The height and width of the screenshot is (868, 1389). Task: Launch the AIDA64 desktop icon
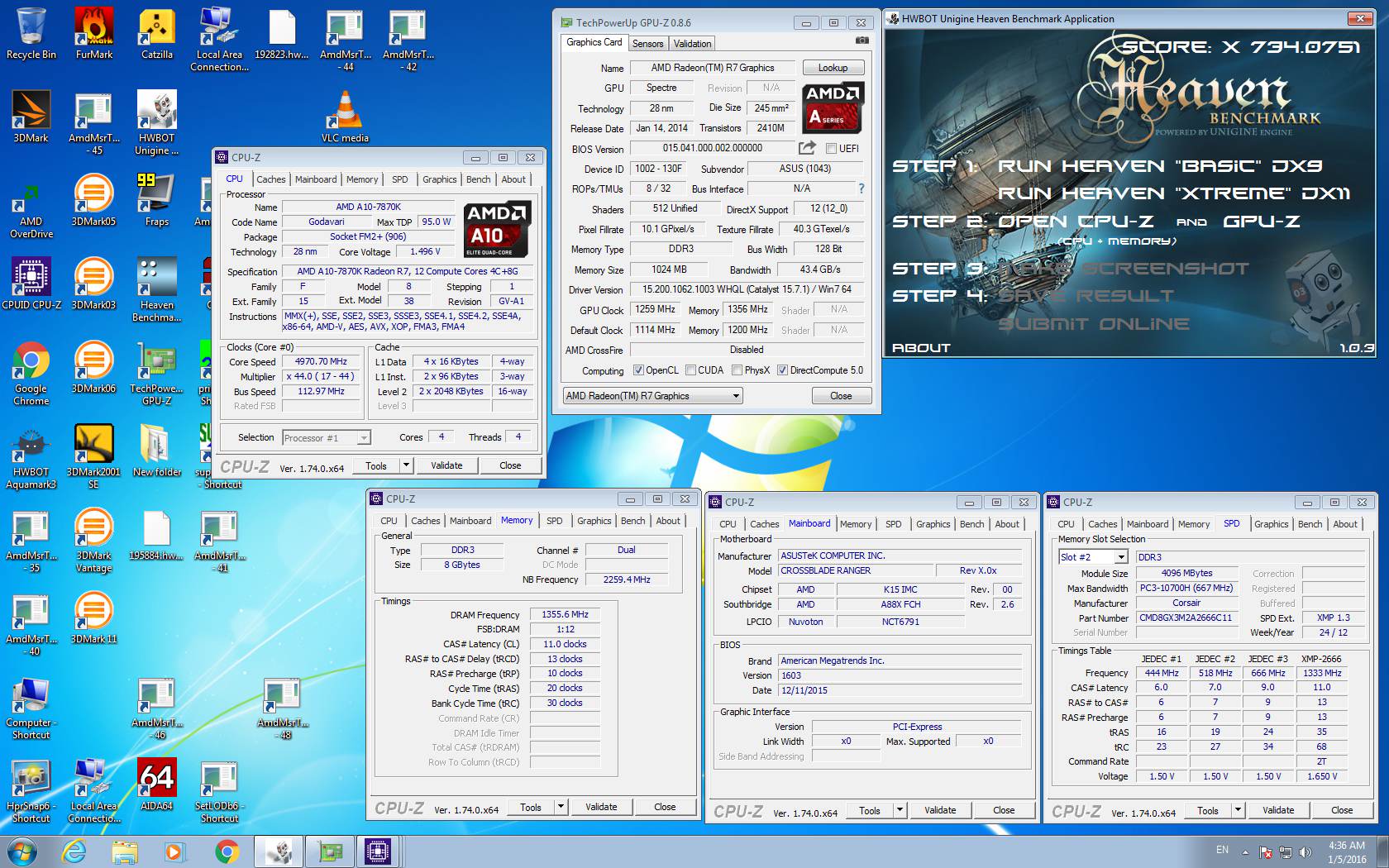(x=157, y=785)
